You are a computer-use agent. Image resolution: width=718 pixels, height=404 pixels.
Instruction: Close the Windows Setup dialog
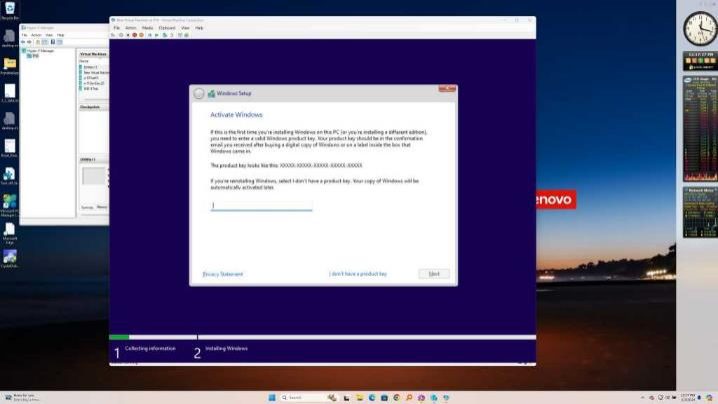pos(447,88)
